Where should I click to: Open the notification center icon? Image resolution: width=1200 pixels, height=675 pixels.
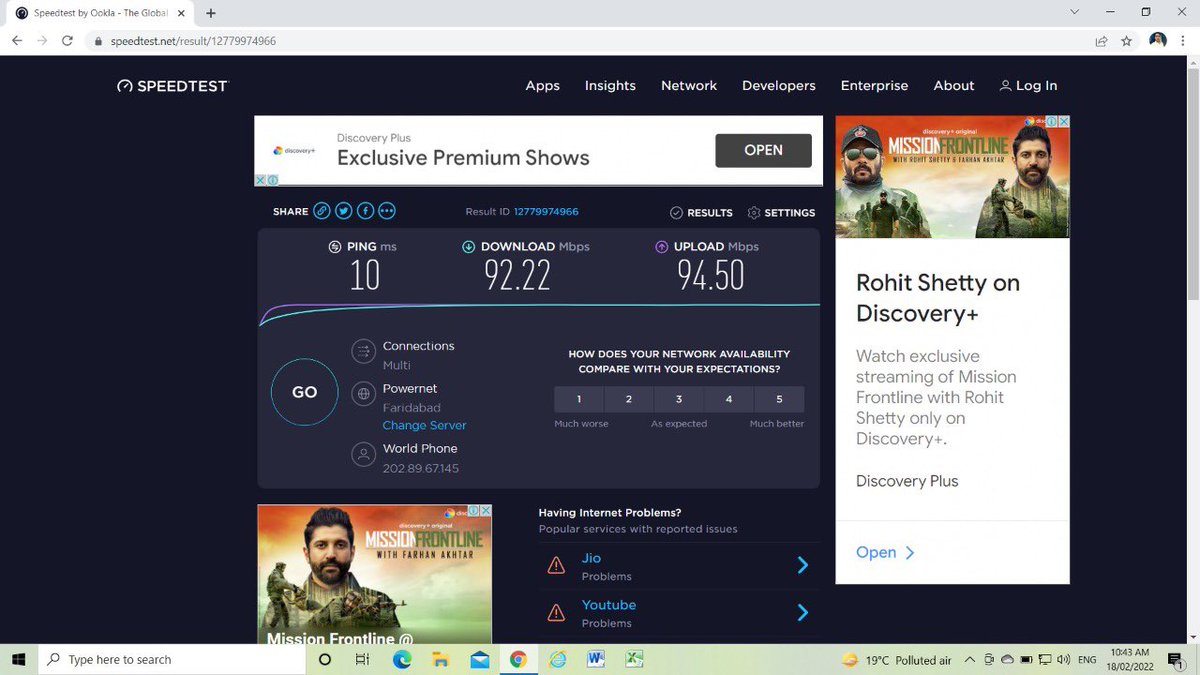pyautogui.click(x=1176, y=659)
